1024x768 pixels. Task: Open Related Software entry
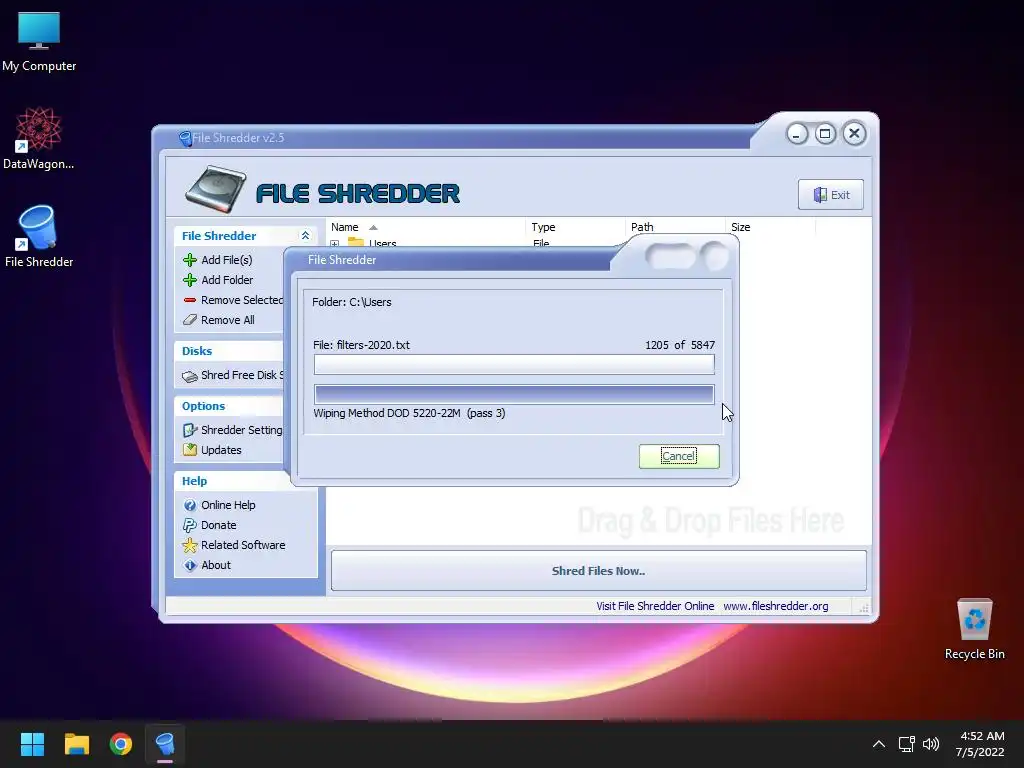click(243, 545)
